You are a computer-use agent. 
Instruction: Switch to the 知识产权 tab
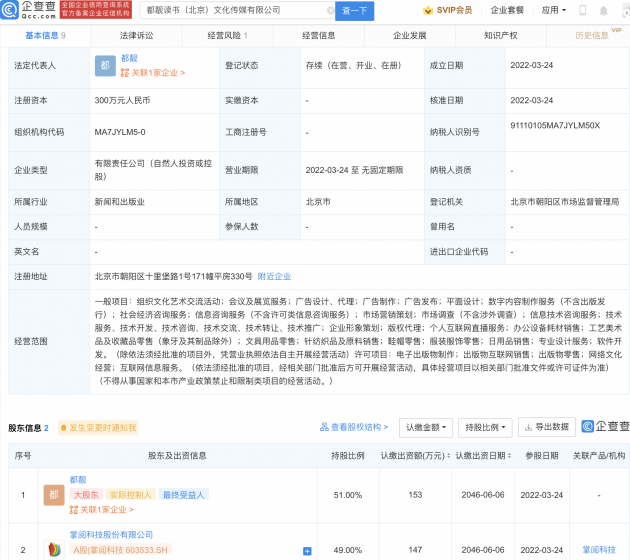500,35
